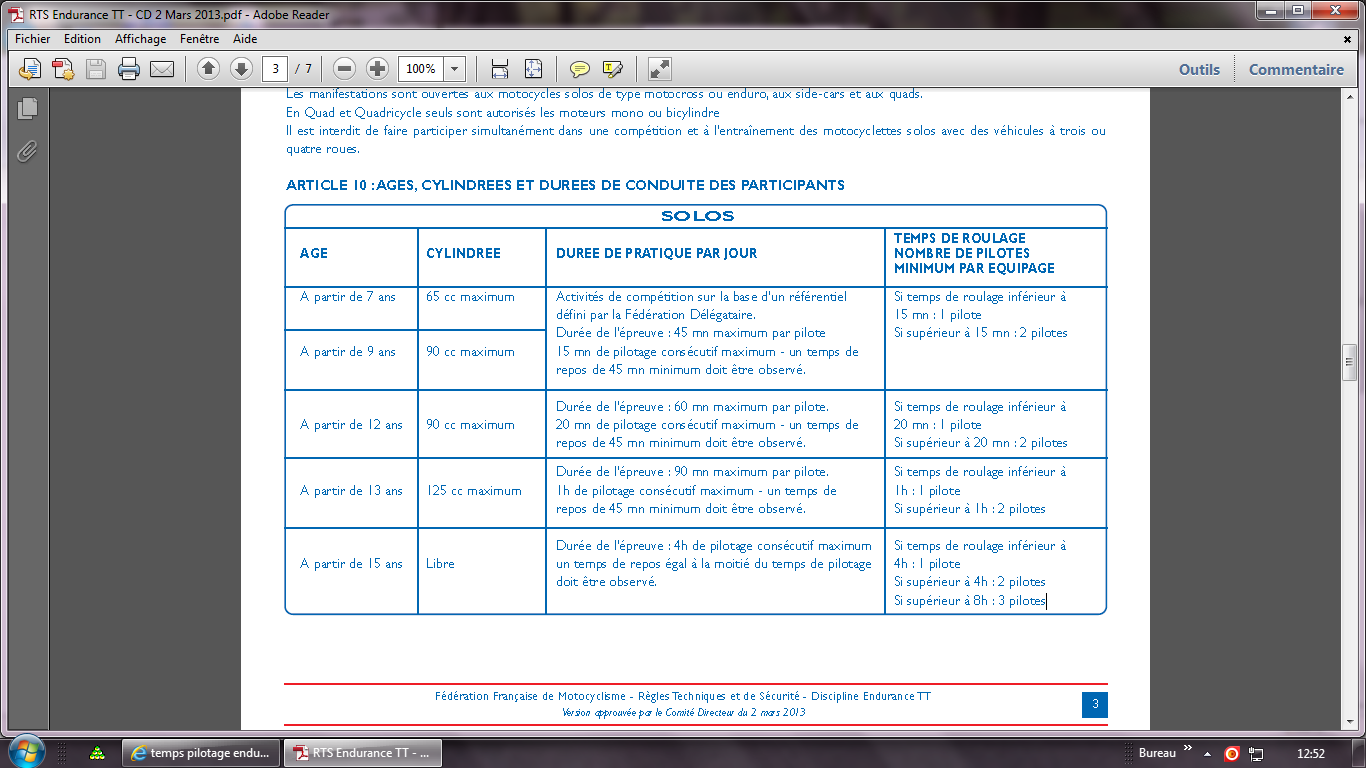
Task: Click the CYLINDREE column header
Action: click(x=463, y=253)
